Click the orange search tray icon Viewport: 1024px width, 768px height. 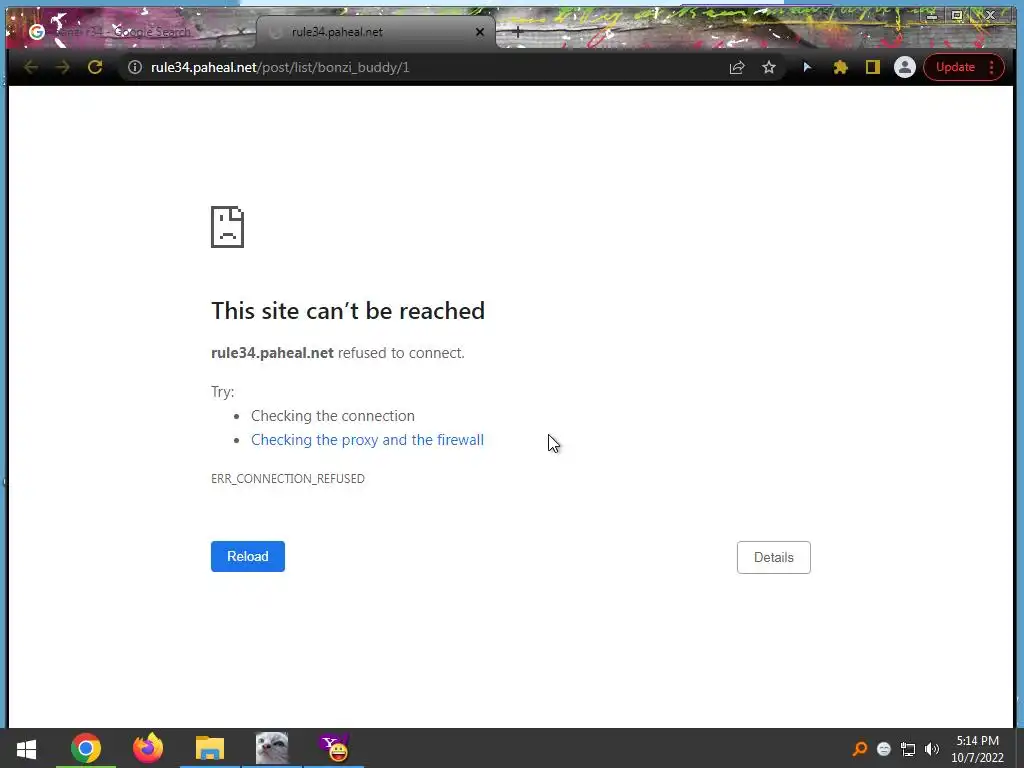(860, 748)
